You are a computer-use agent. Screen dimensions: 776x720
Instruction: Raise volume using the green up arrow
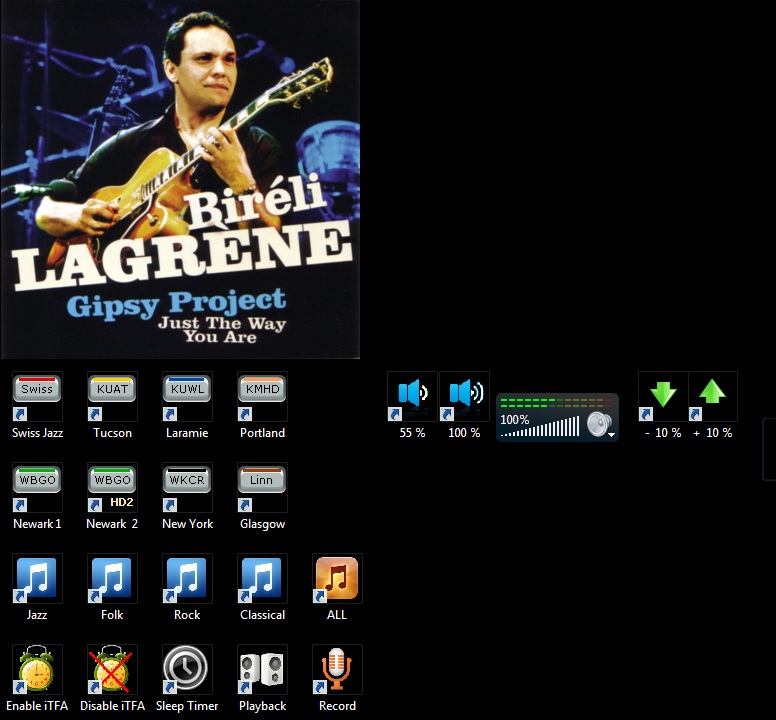[713, 396]
